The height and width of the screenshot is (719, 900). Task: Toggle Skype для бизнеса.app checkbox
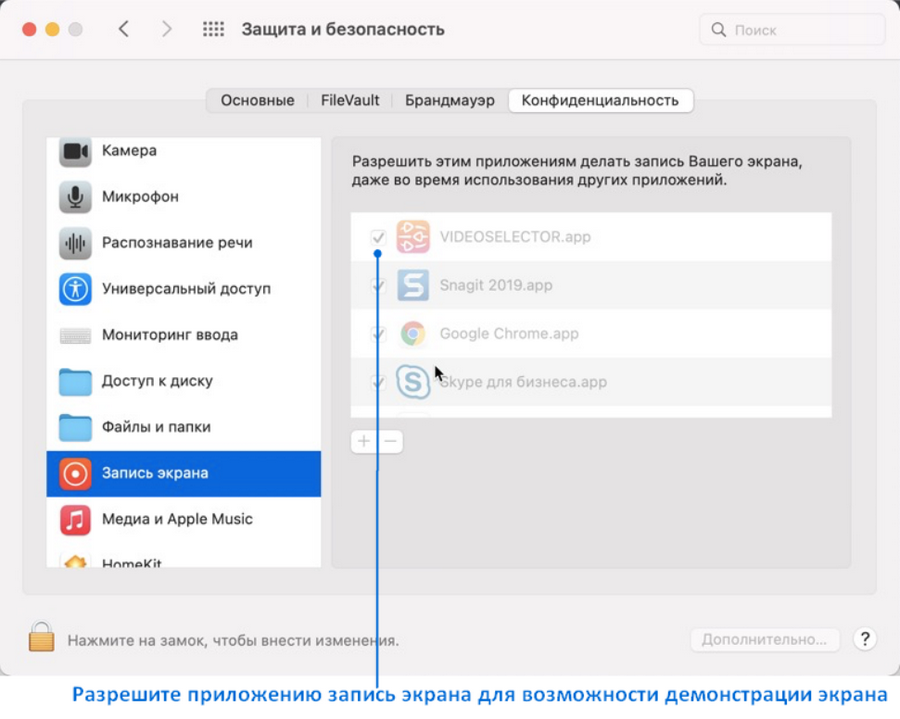[x=378, y=382]
